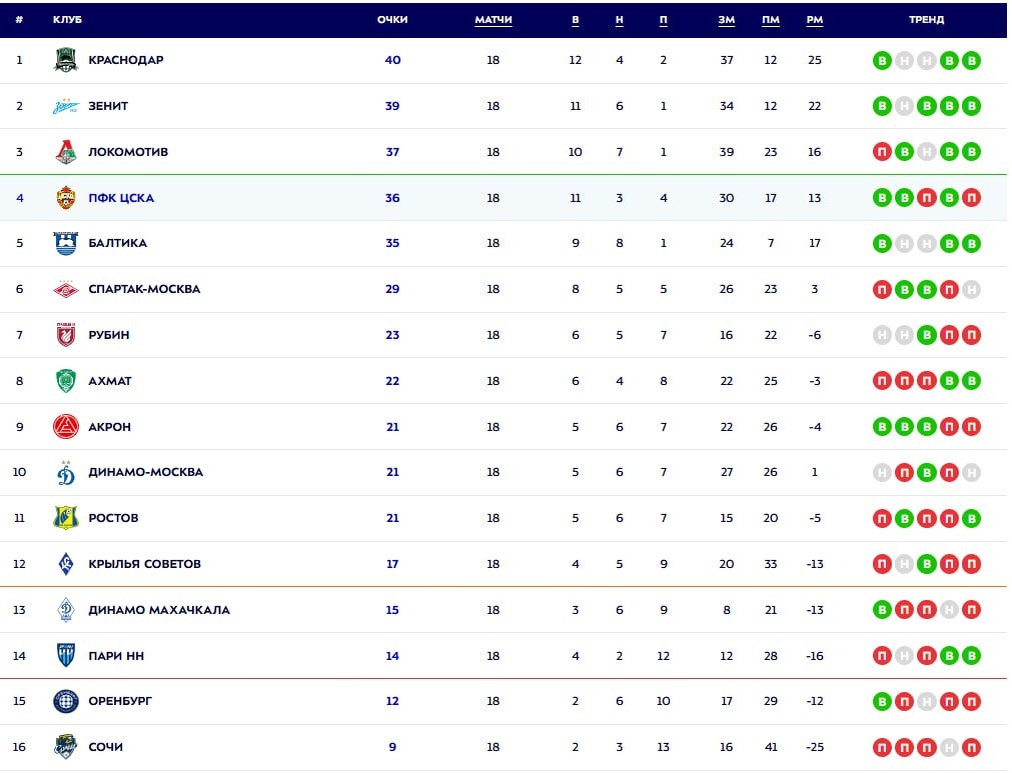Open the Akron red triangle logo

(x=65, y=427)
